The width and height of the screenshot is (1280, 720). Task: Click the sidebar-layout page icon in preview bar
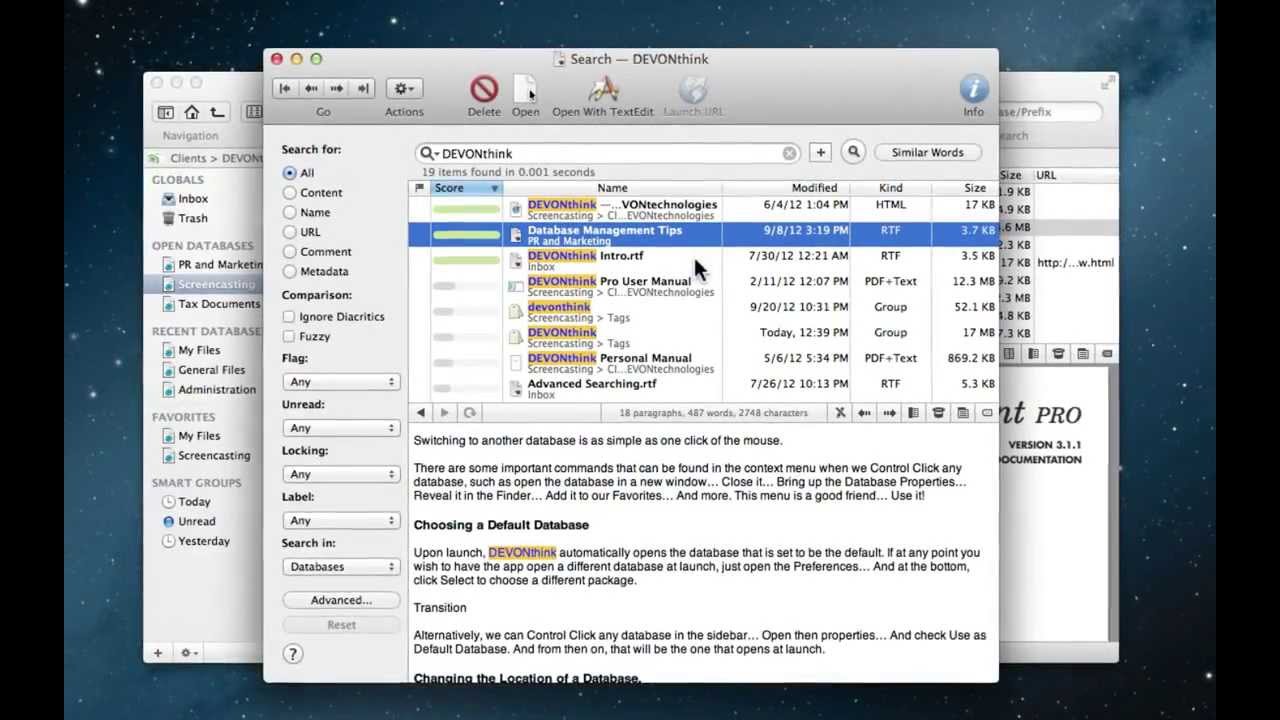pyautogui.click(x=913, y=413)
